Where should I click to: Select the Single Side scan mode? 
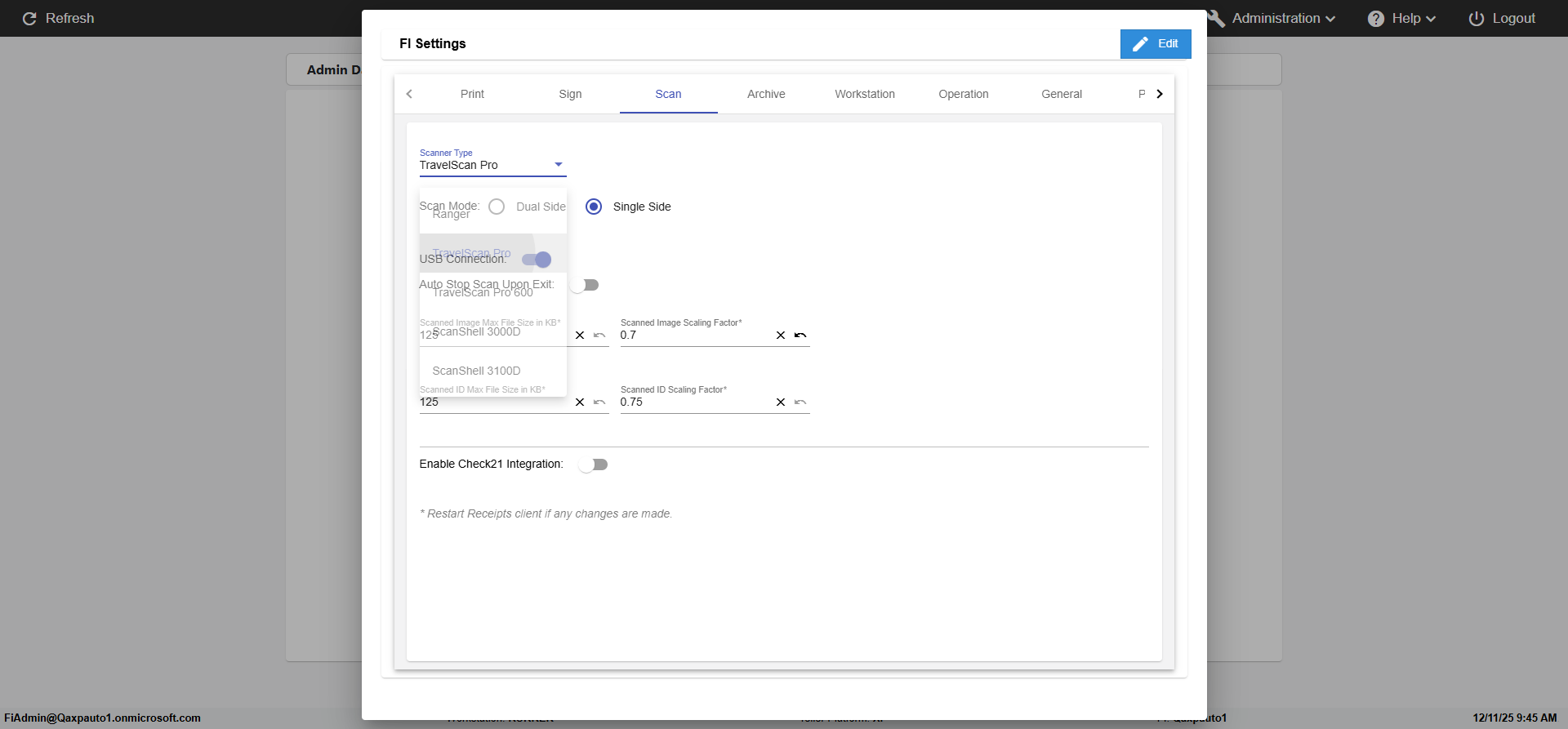point(594,207)
